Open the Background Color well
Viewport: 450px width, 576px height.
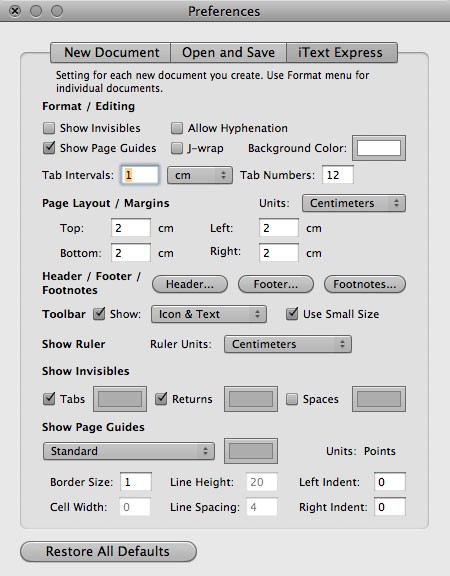[379, 148]
